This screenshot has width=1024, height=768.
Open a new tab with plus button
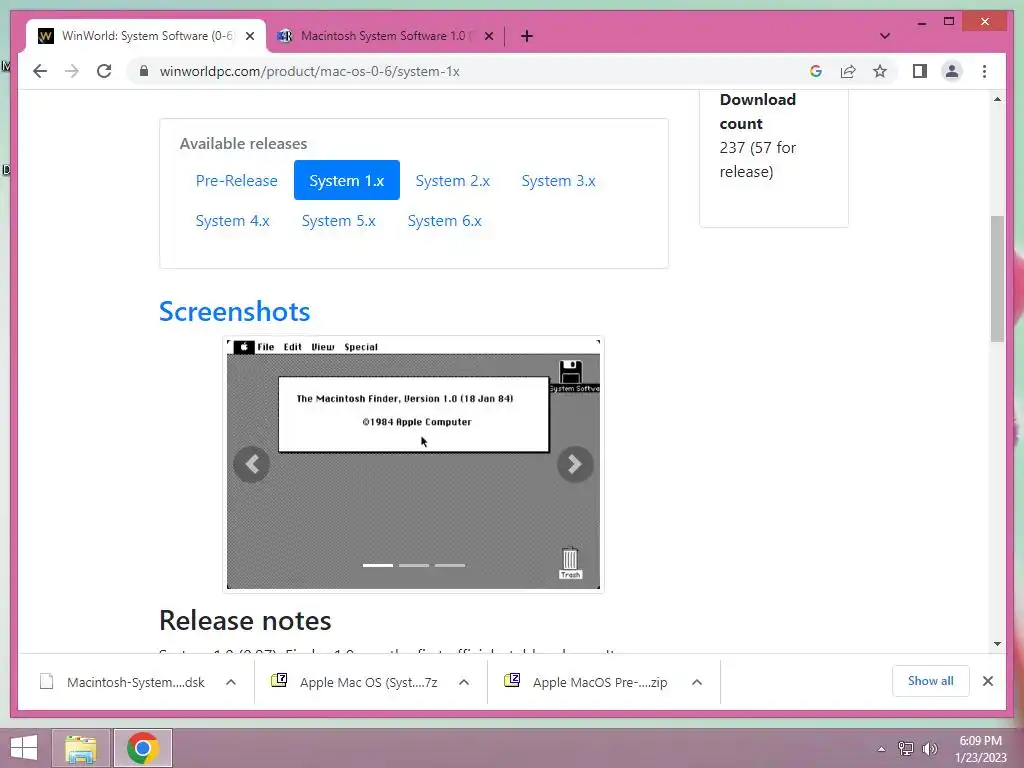point(527,36)
